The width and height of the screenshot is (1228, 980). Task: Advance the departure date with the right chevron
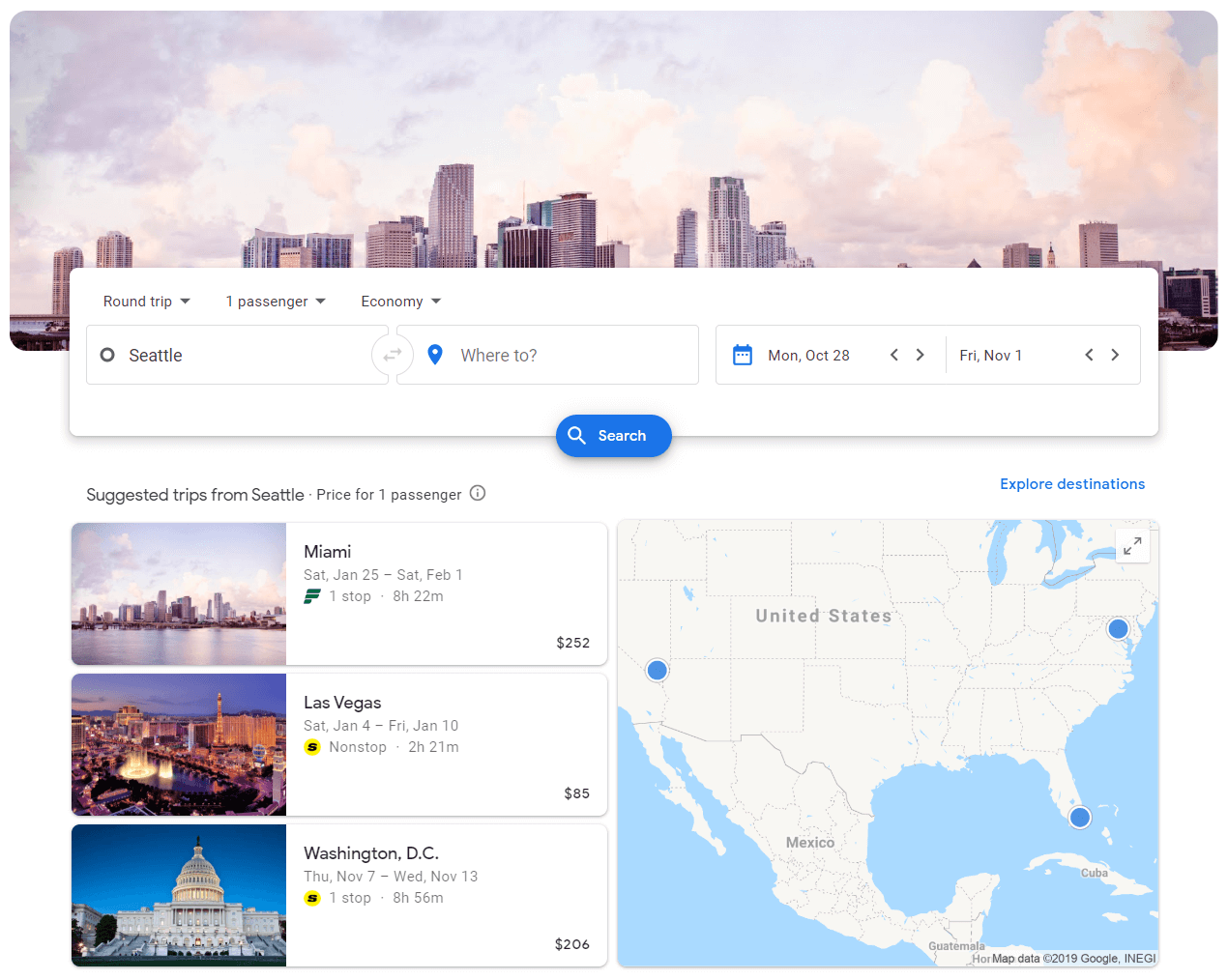click(x=920, y=355)
